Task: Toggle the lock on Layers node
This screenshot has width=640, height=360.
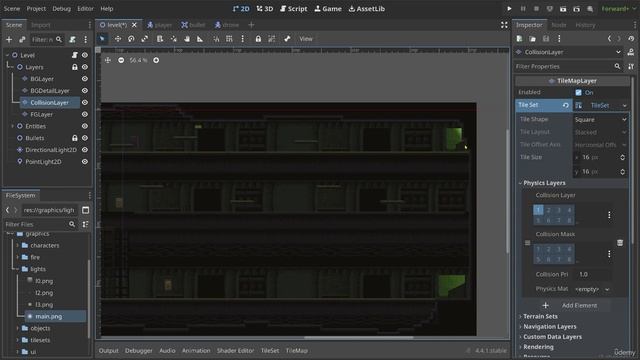Action: [x=75, y=67]
